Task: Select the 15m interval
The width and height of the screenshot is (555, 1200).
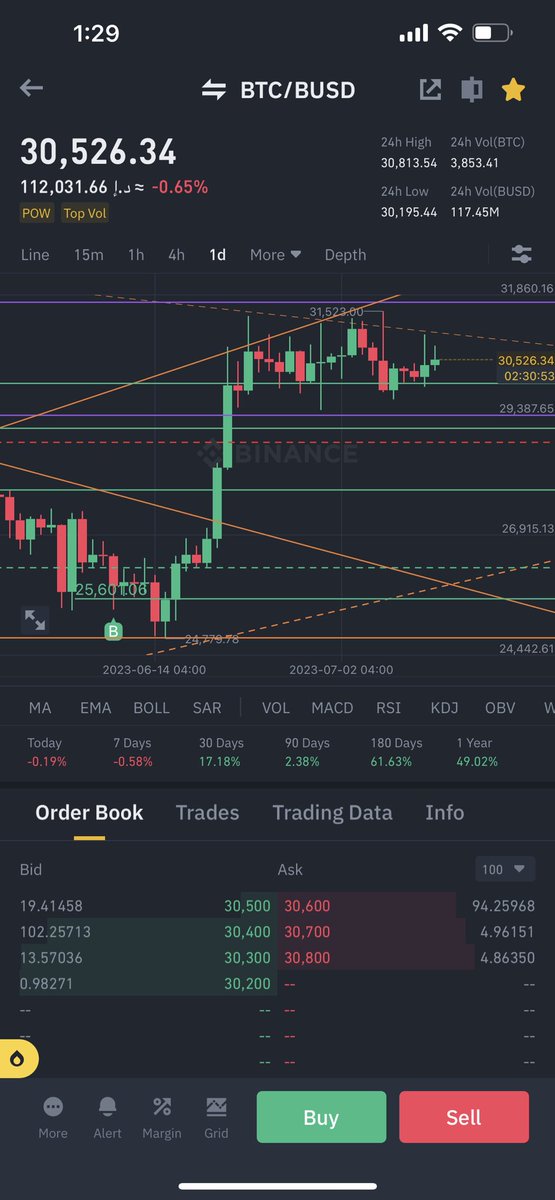Action: pos(88,255)
